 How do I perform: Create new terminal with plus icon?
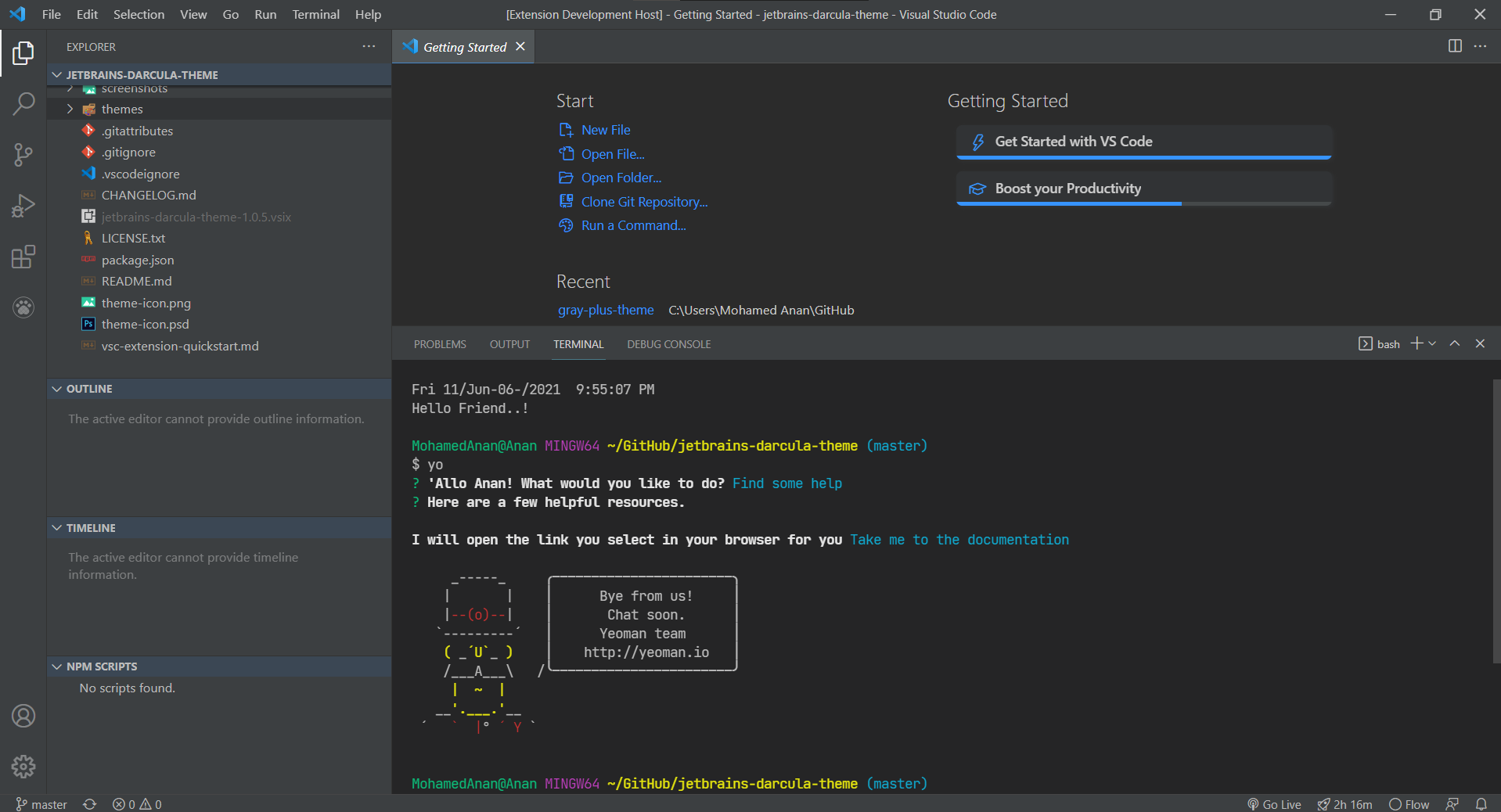point(1416,343)
